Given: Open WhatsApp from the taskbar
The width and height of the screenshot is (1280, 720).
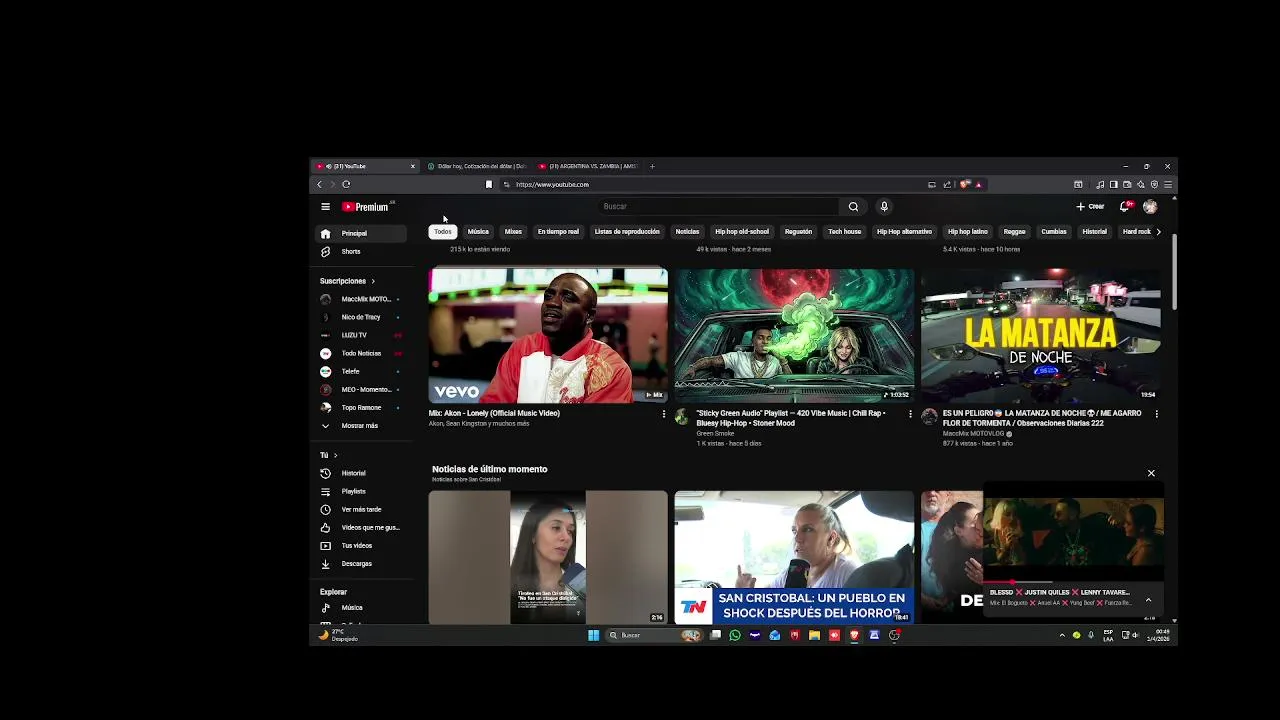Looking at the screenshot, I should coord(735,635).
